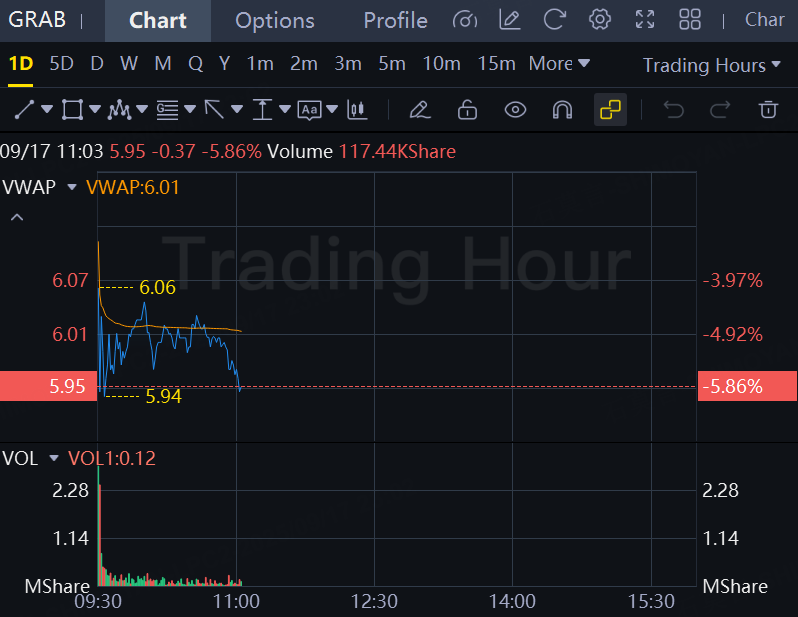
Task: Select the trend line drawing tool
Action: tap(24, 109)
